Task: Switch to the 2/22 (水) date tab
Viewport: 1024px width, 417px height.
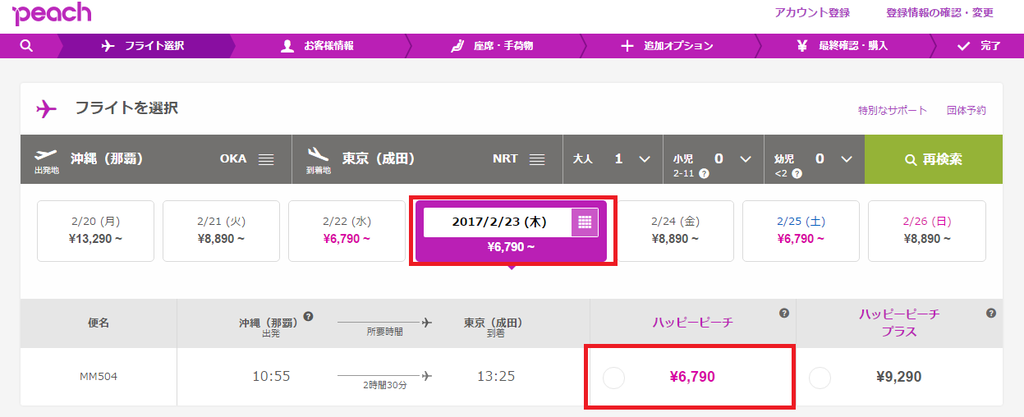Action: point(346,230)
